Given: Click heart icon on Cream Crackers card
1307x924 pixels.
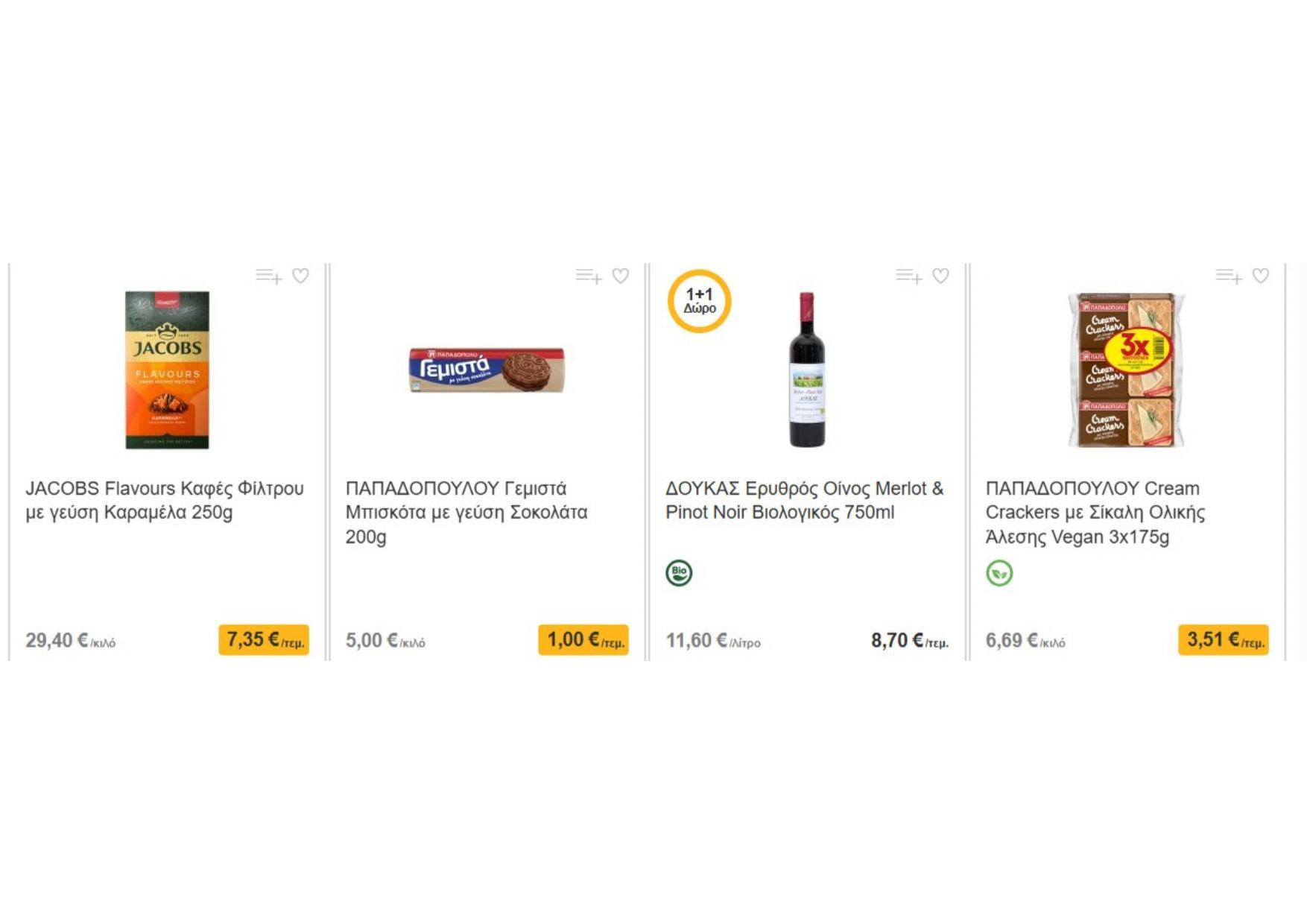Looking at the screenshot, I should [x=1261, y=276].
